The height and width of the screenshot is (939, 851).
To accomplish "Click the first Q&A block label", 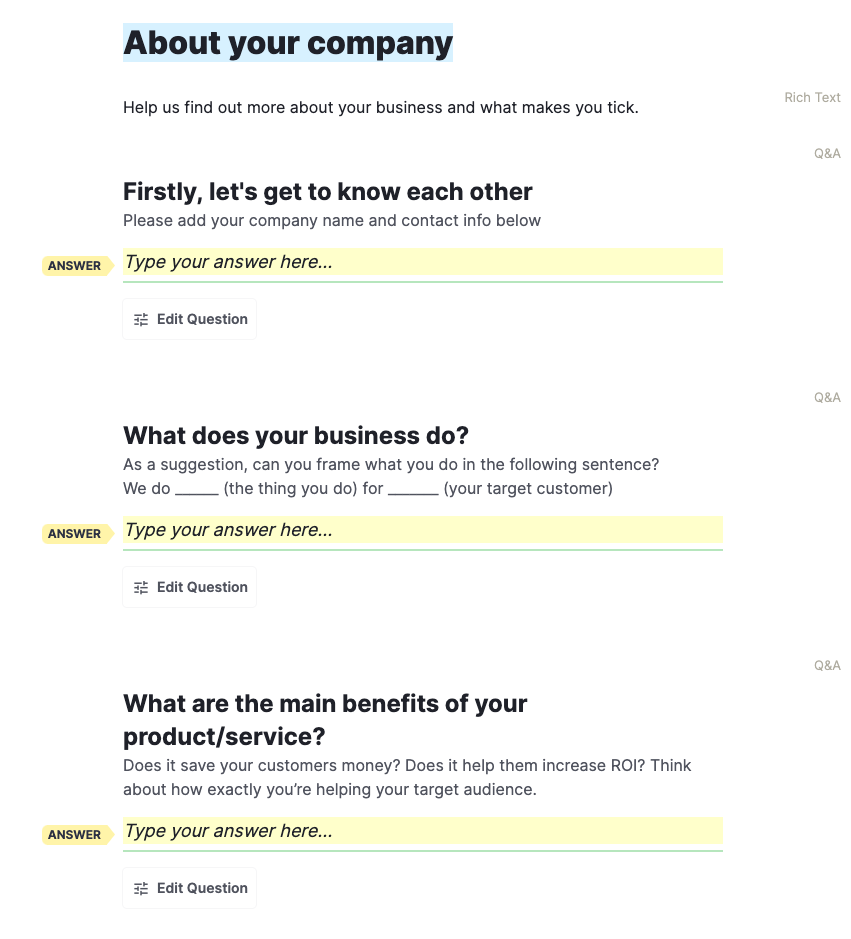I will 827,153.
